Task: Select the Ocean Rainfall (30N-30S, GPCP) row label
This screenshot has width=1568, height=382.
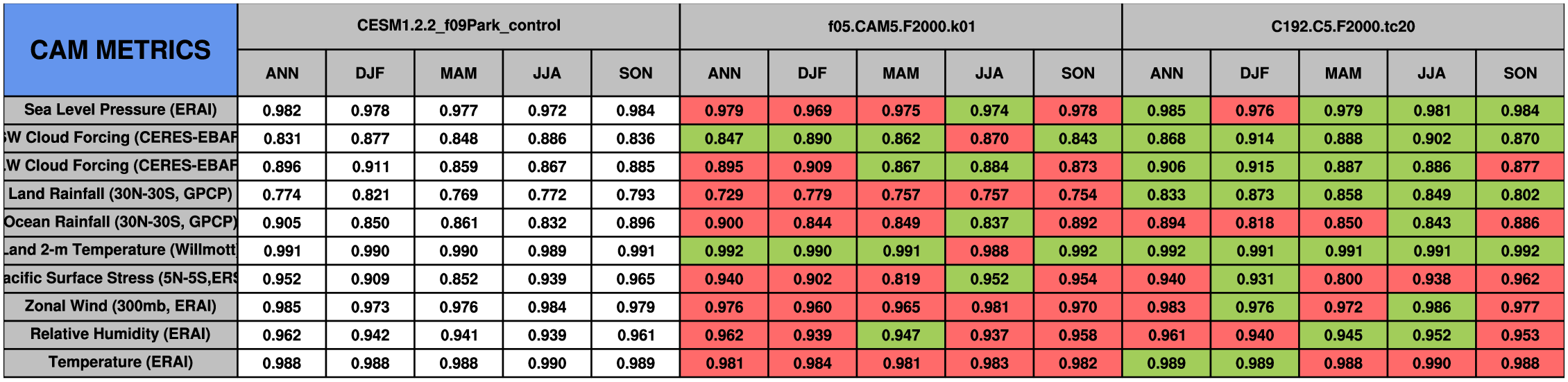Action: 120,223
